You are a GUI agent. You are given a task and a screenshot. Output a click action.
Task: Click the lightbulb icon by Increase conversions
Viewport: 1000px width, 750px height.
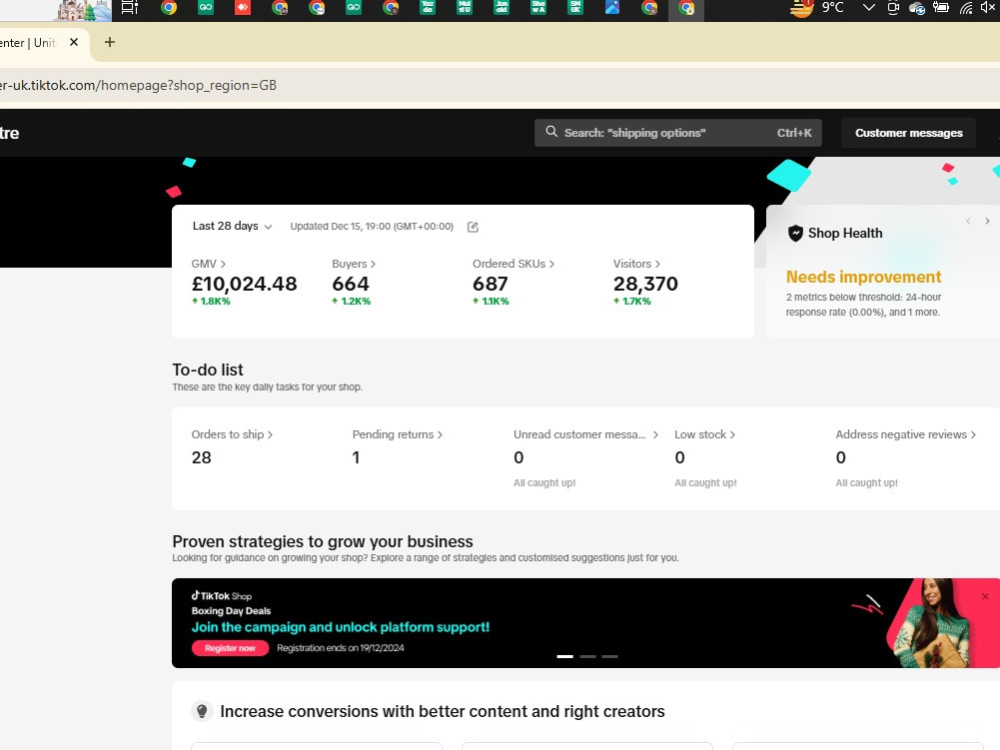pos(202,711)
